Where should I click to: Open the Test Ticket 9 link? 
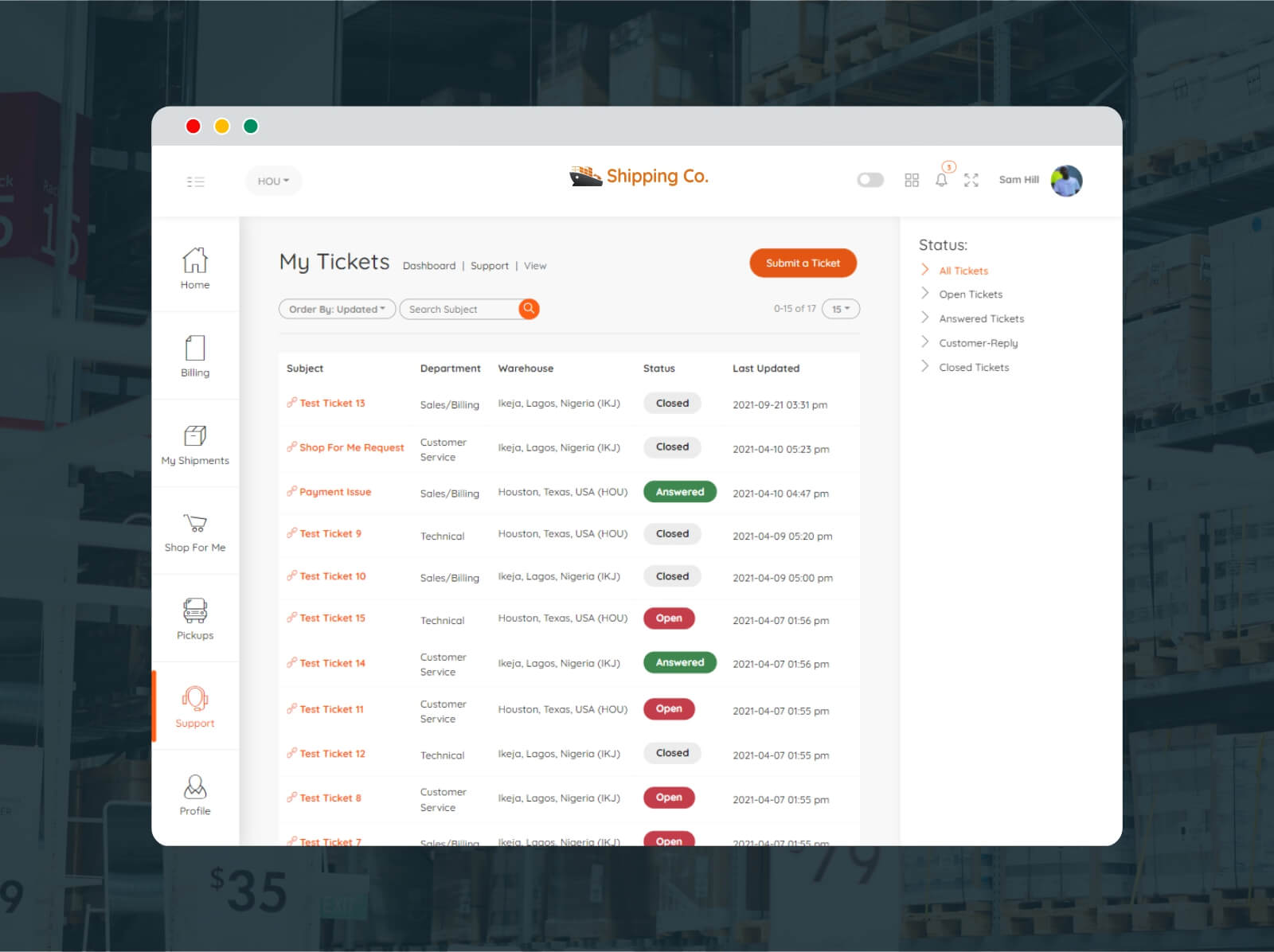pos(330,534)
